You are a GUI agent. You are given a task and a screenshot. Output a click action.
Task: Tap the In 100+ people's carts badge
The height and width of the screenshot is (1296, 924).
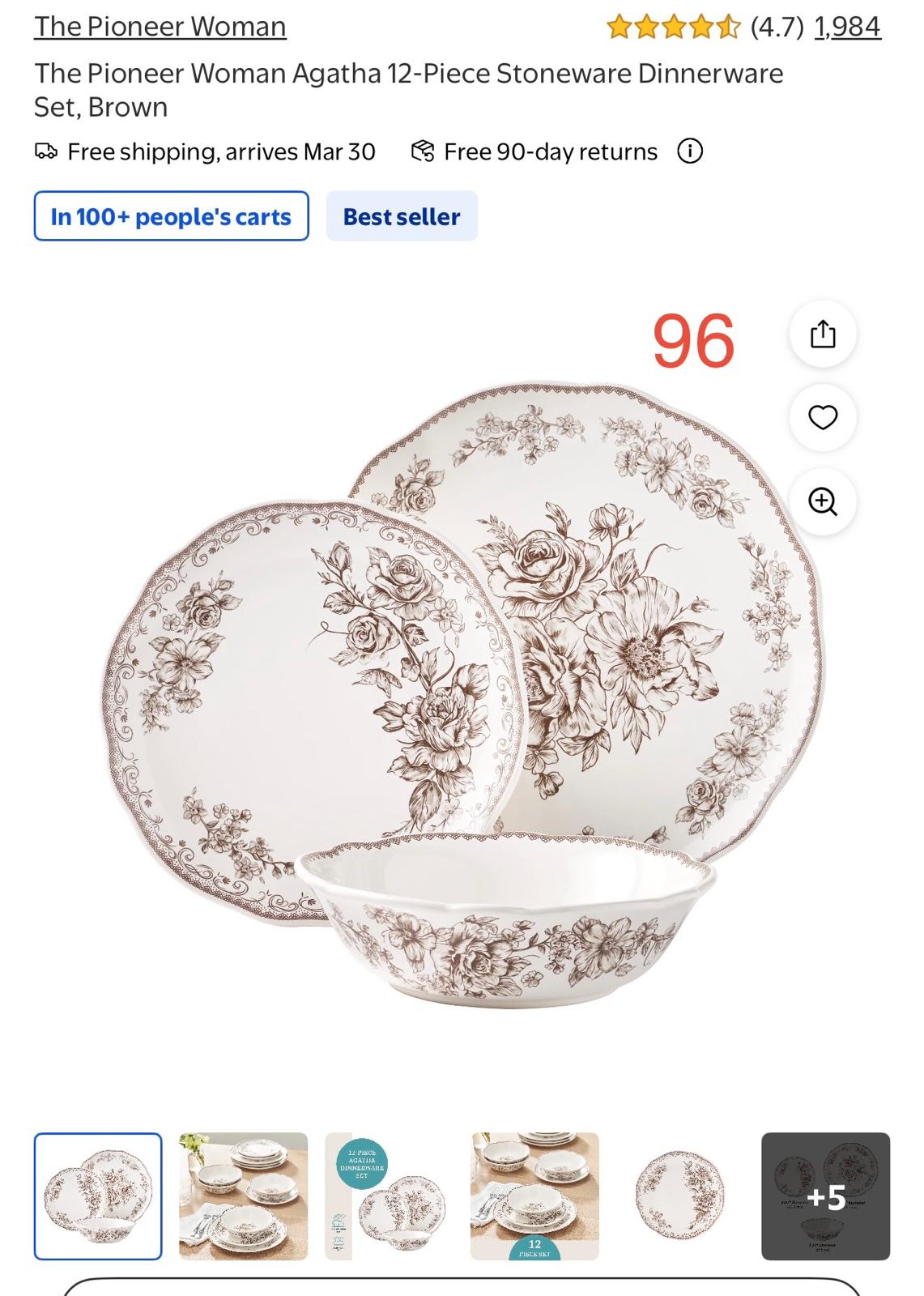tap(171, 216)
